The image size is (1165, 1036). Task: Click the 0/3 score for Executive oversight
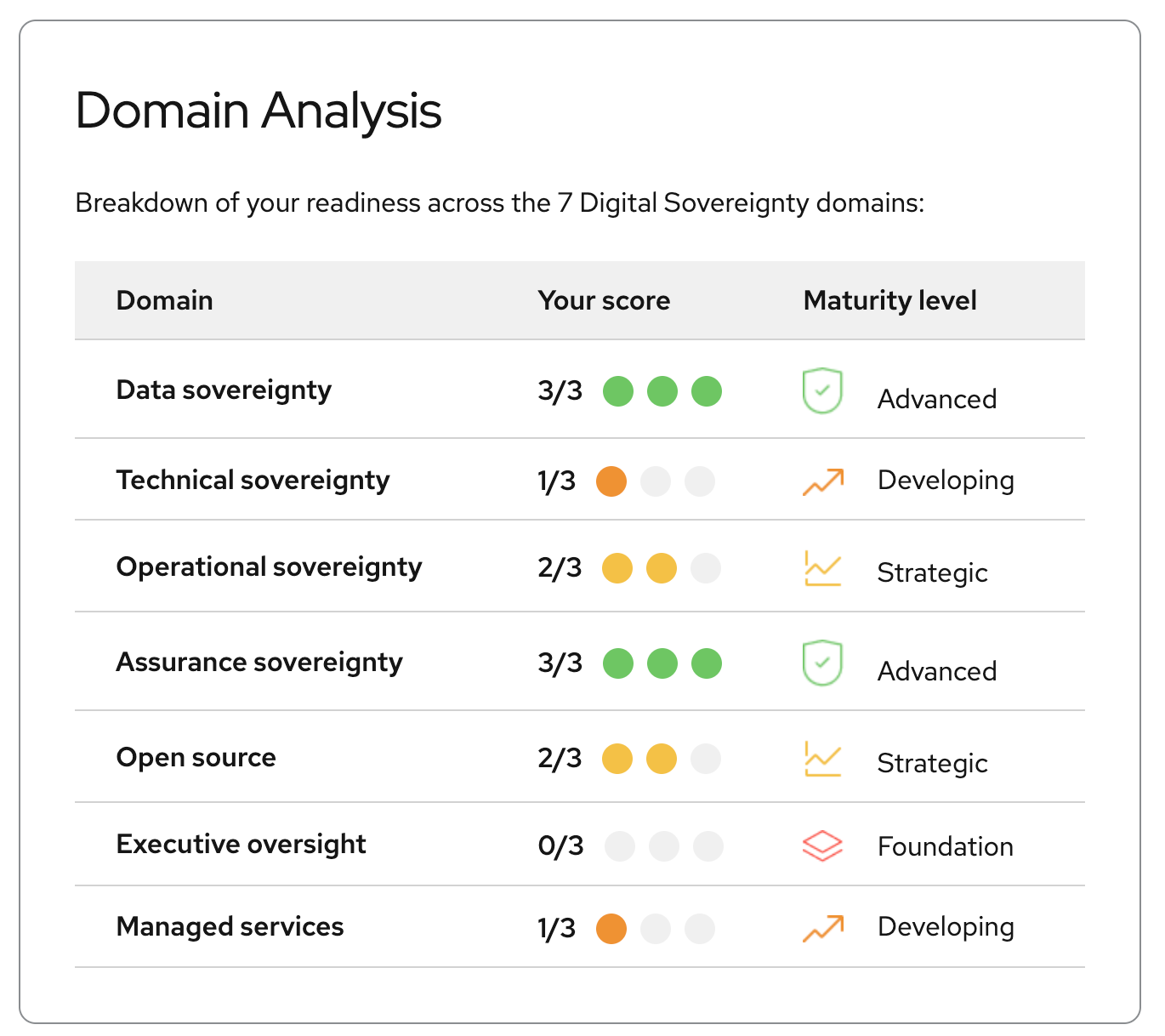coord(560,845)
